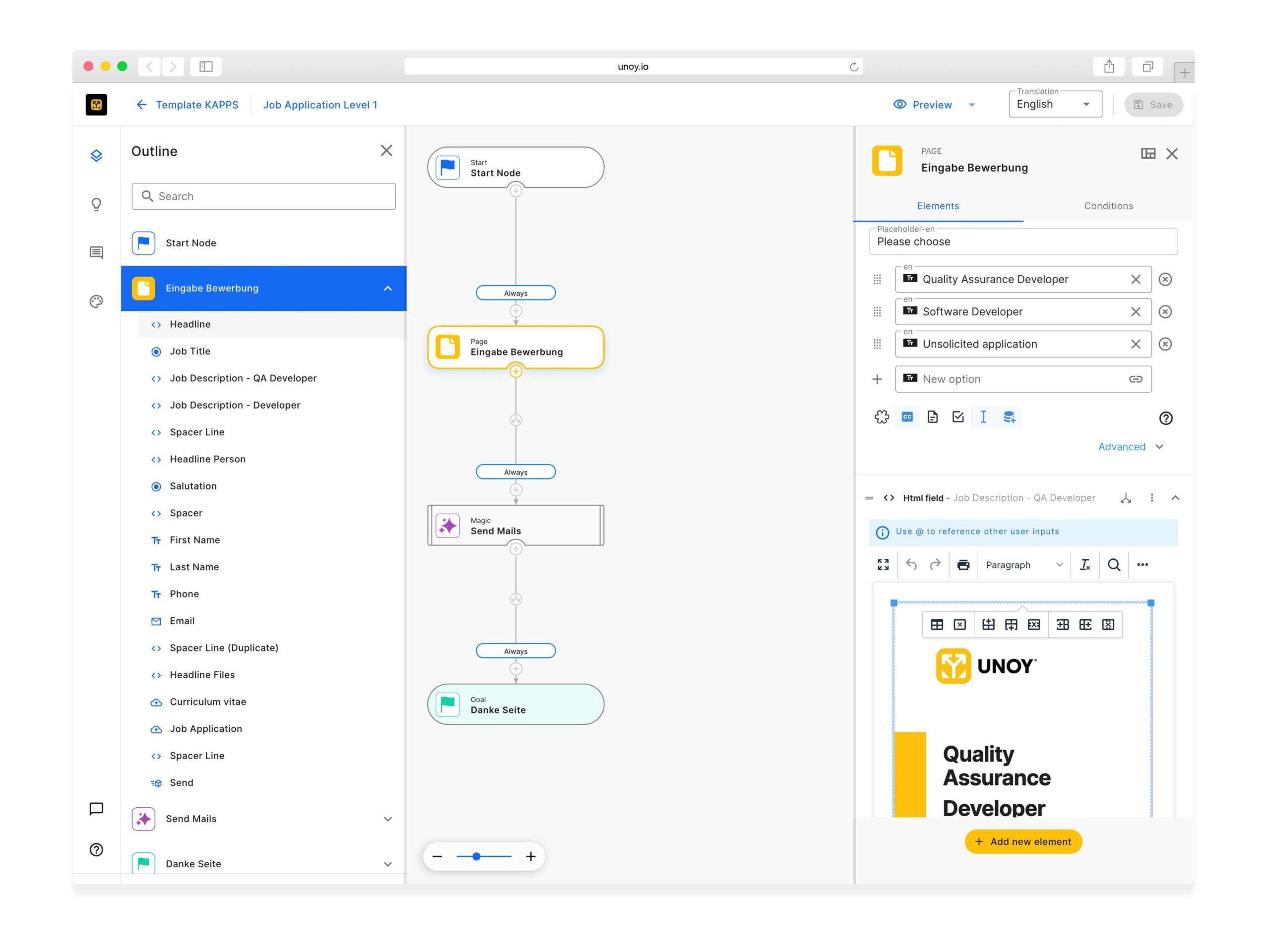The image size is (1270, 952).
Task: Click the canvas zoom slider handle
Action: click(476, 856)
